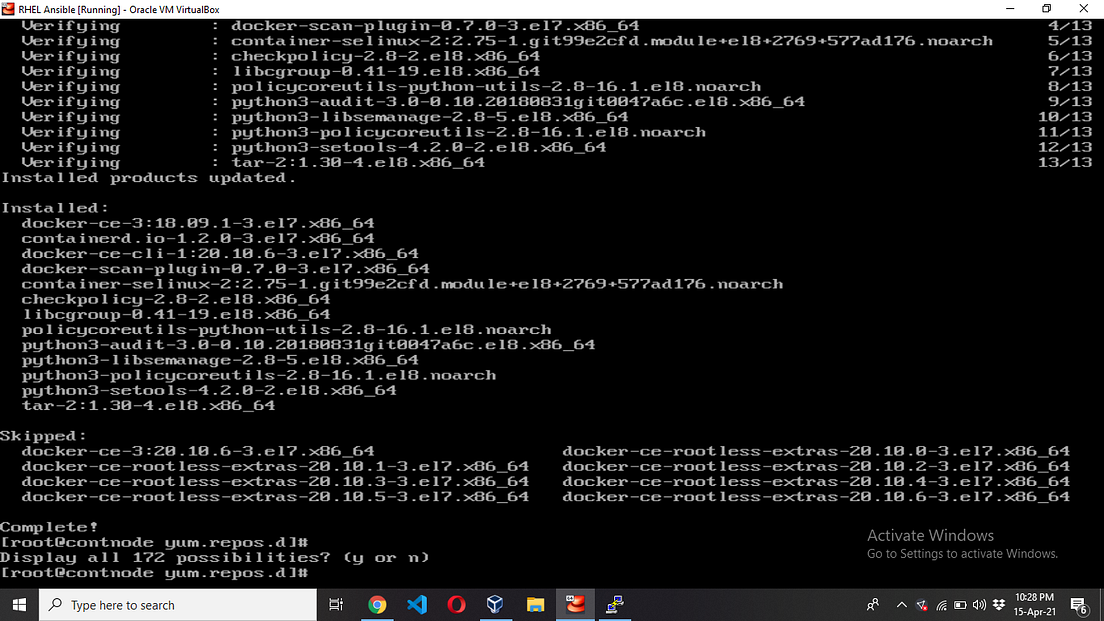Viewport: 1104px width, 621px height.
Task: Open Visual Studio Code from the taskbar
Action: [x=415, y=604]
